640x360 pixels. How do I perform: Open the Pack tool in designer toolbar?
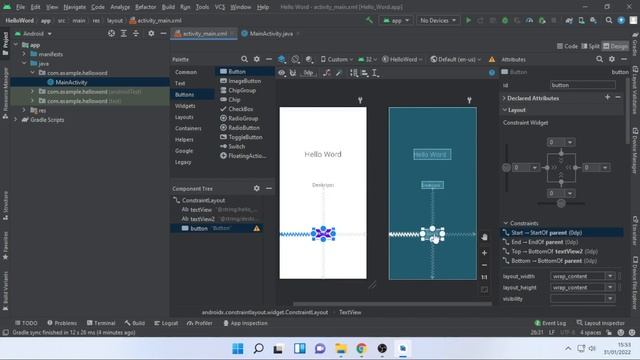click(x=354, y=73)
